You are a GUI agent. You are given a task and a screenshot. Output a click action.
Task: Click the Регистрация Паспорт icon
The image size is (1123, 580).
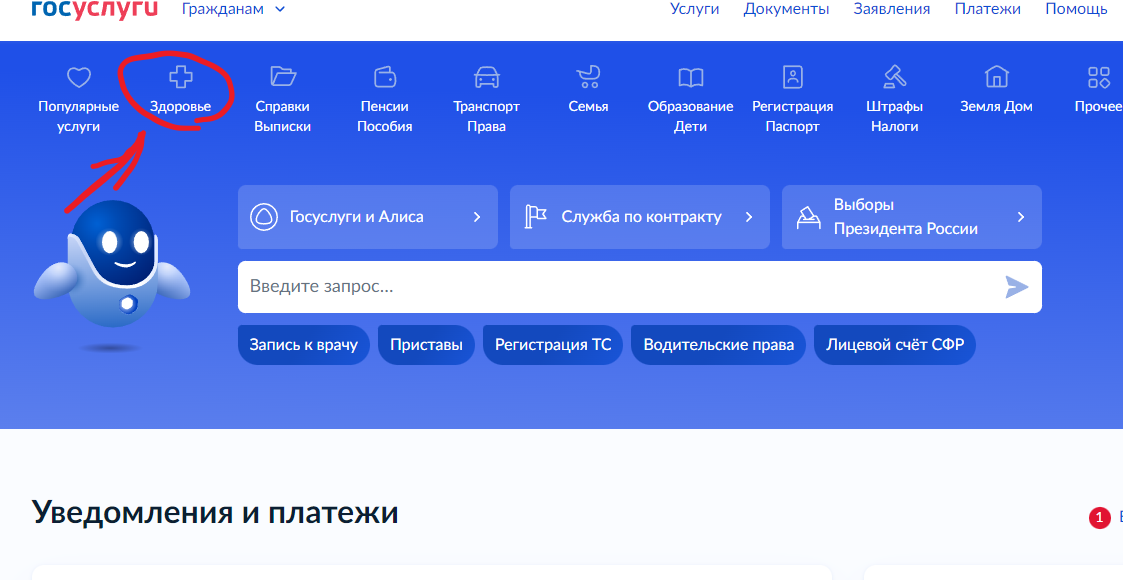coord(792,75)
